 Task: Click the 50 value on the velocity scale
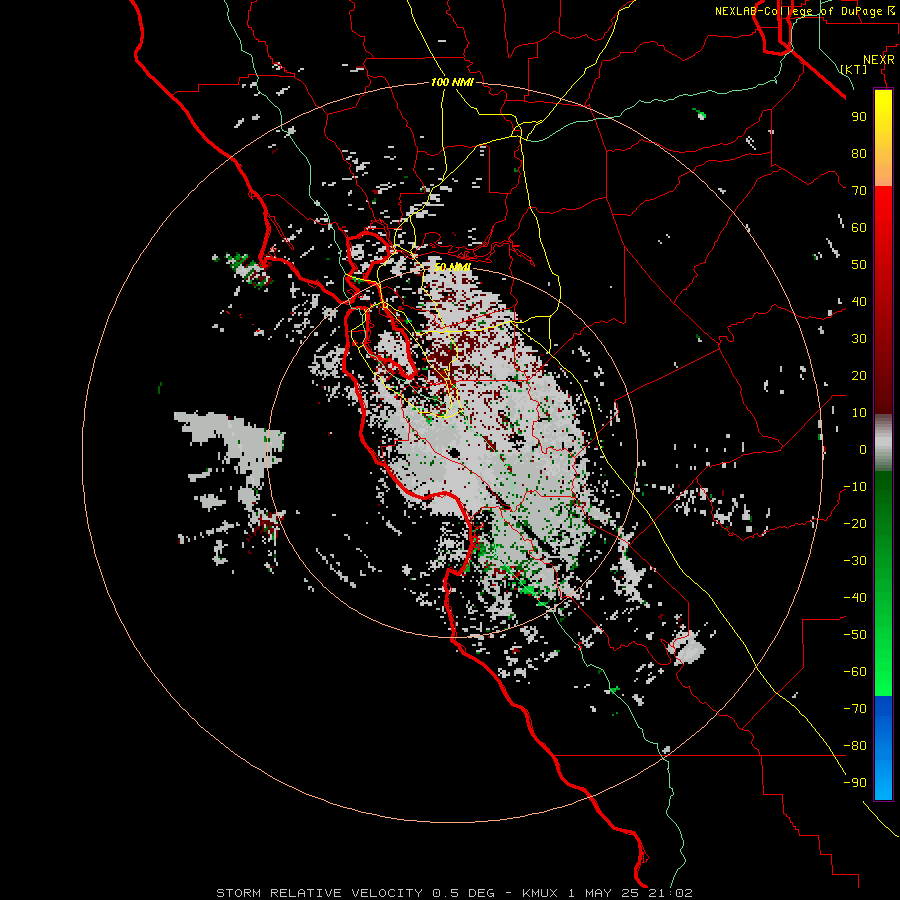859,265
